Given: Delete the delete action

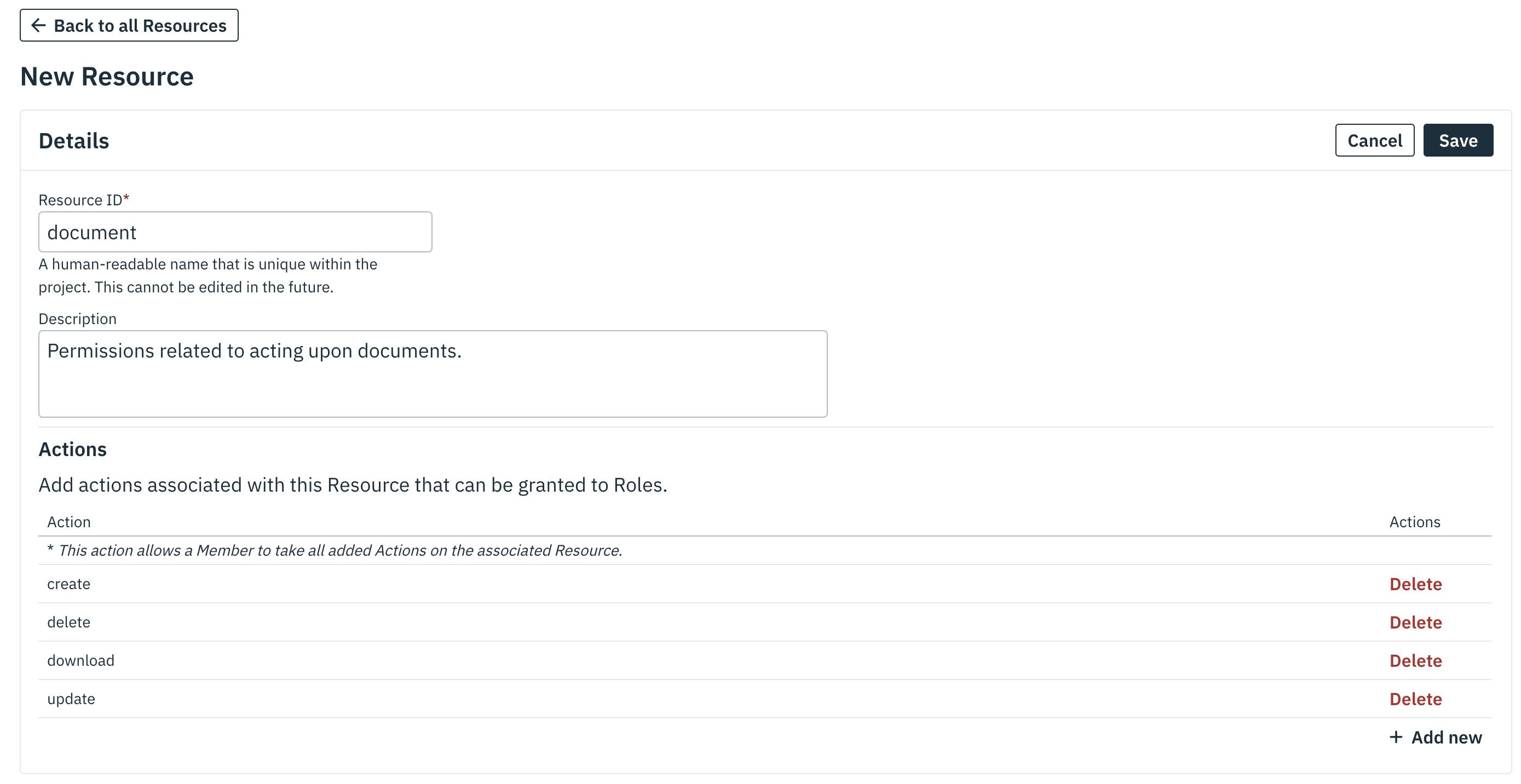Looking at the screenshot, I should click(x=1415, y=622).
